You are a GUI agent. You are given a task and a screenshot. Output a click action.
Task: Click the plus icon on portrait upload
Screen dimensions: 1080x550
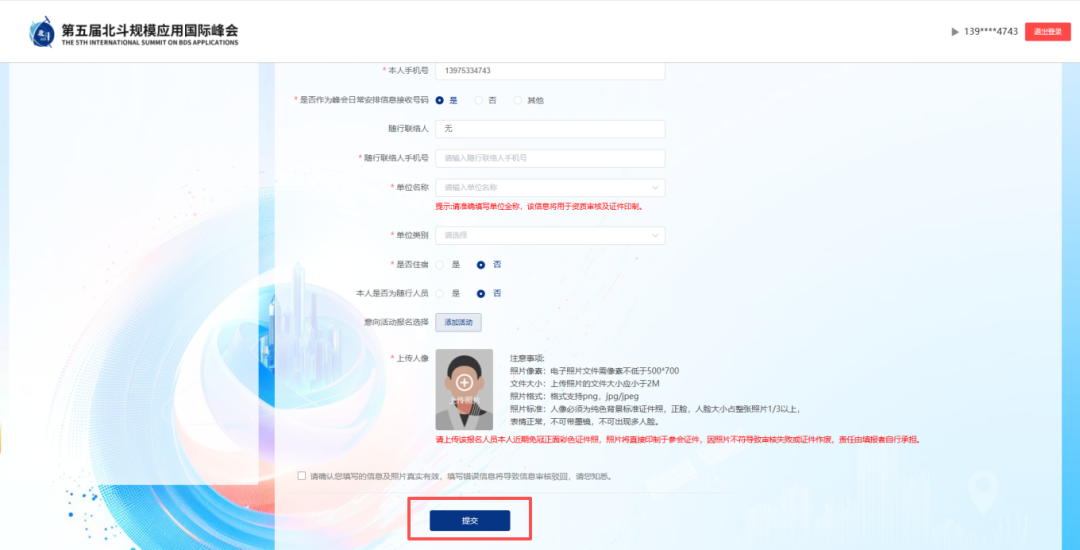pos(464,382)
